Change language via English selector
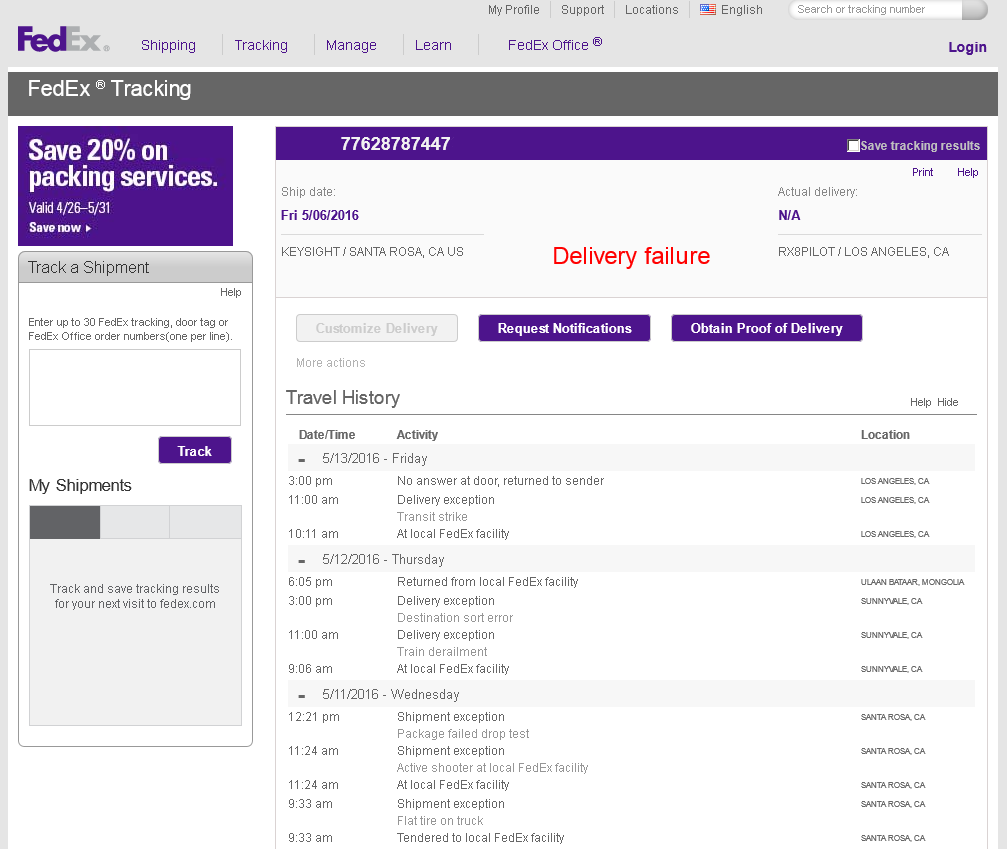This screenshot has height=849, width=1007. coord(742,10)
